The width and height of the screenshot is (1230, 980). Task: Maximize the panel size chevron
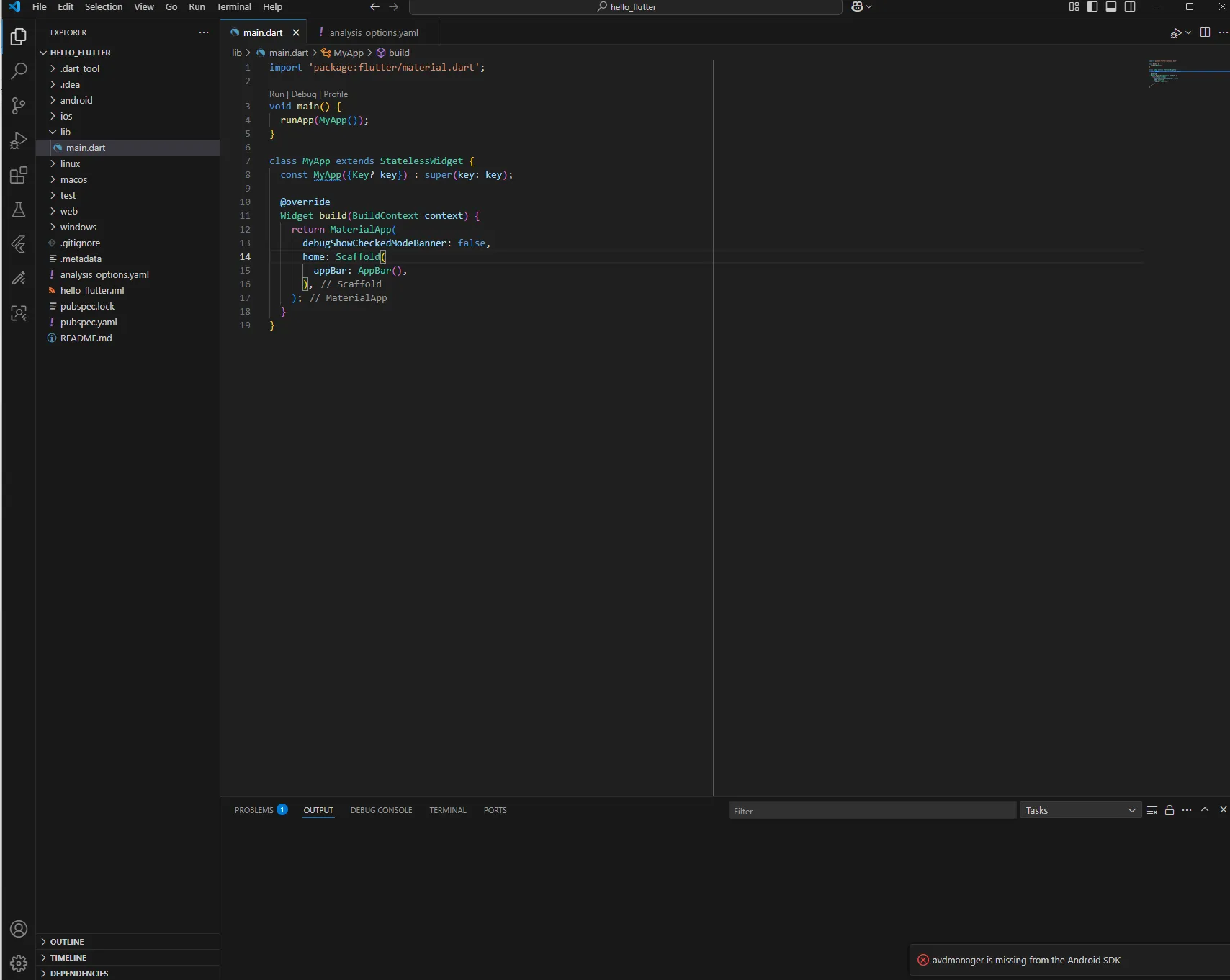click(1205, 810)
